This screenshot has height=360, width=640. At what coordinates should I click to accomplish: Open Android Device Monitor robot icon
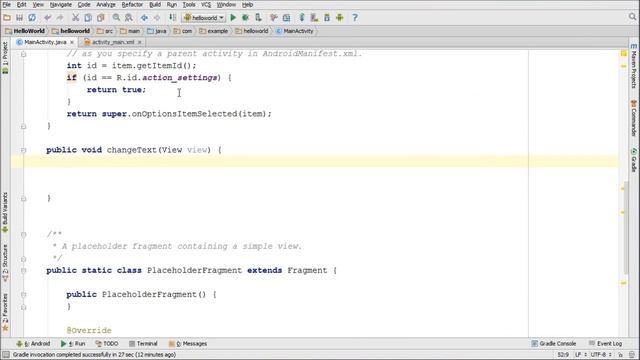pos(340,18)
